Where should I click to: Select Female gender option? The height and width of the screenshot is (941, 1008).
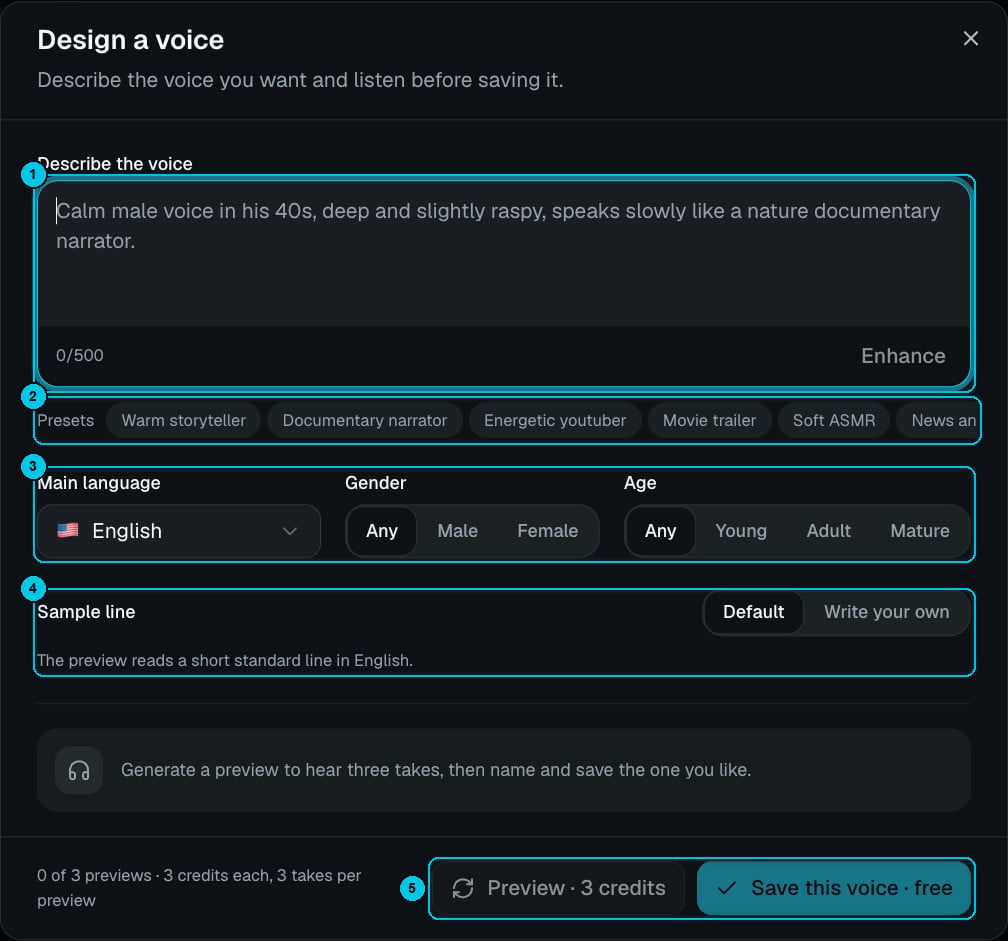(x=548, y=531)
